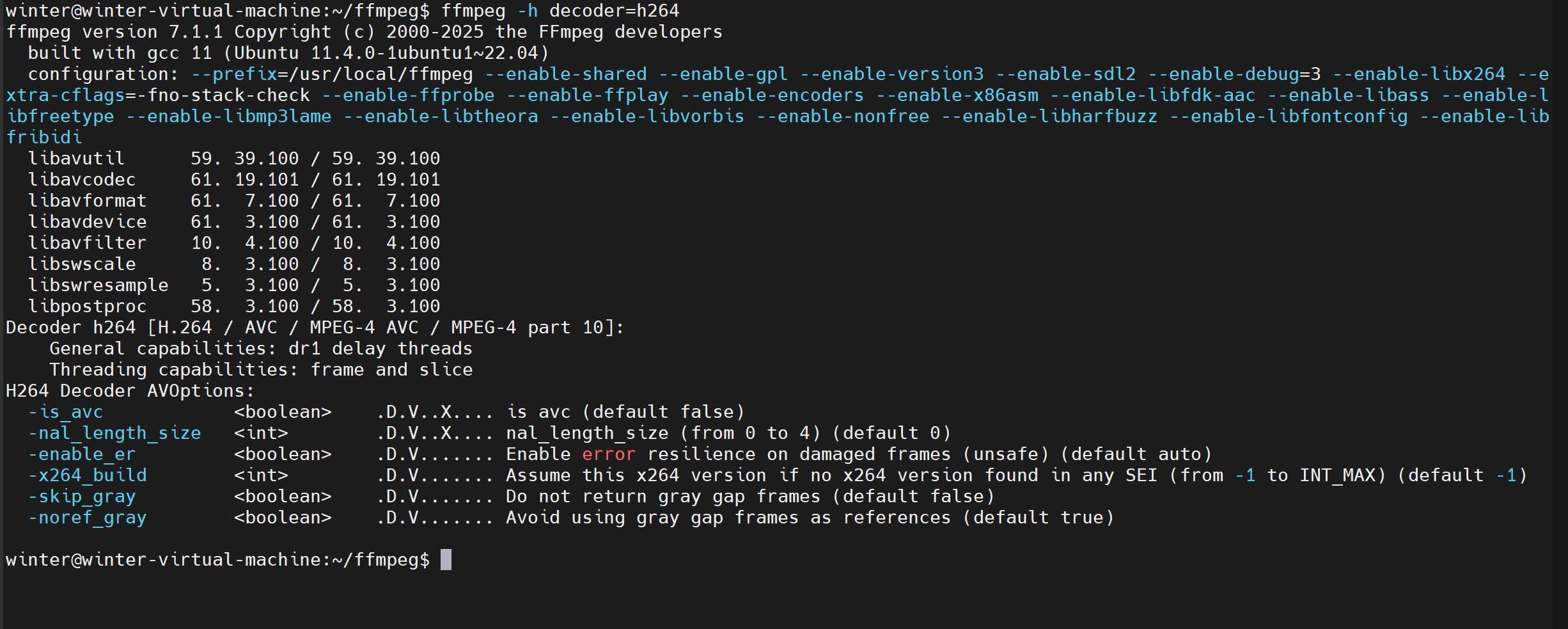
Task: Click the -noref_gray option name
Action: (87, 518)
